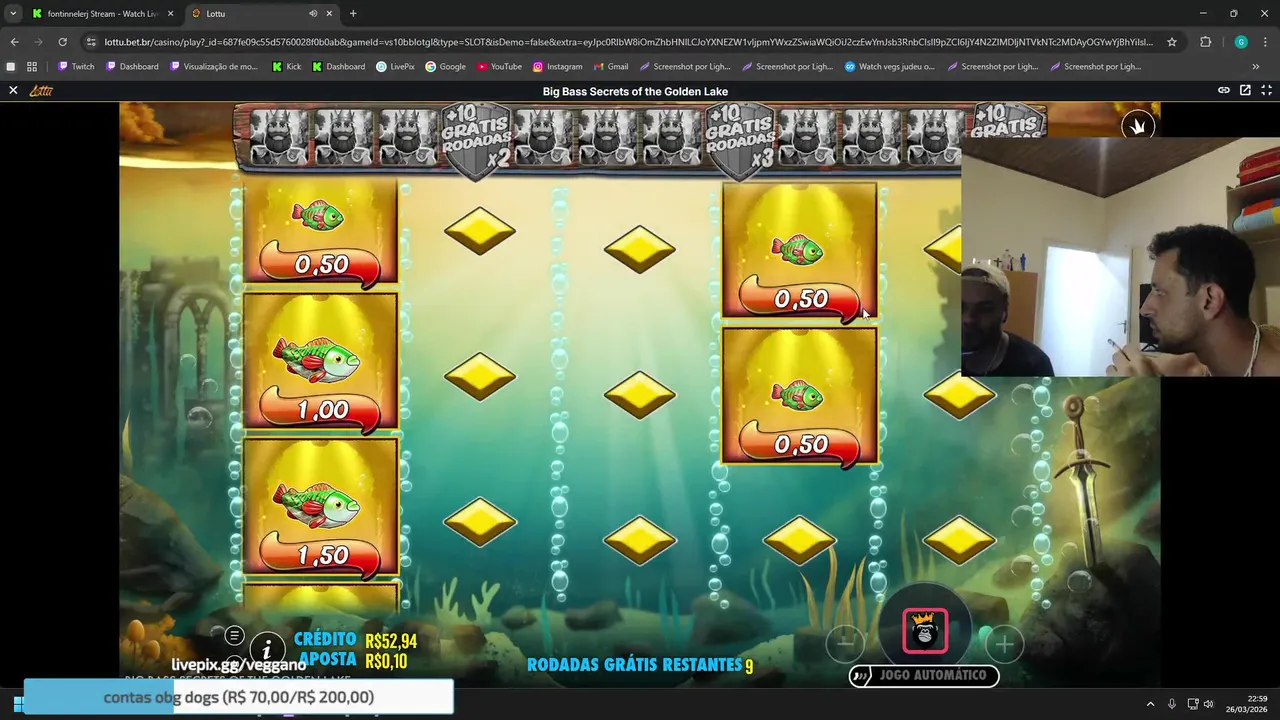Go back to previous page
1280x720 pixels.
tap(14, 42)
